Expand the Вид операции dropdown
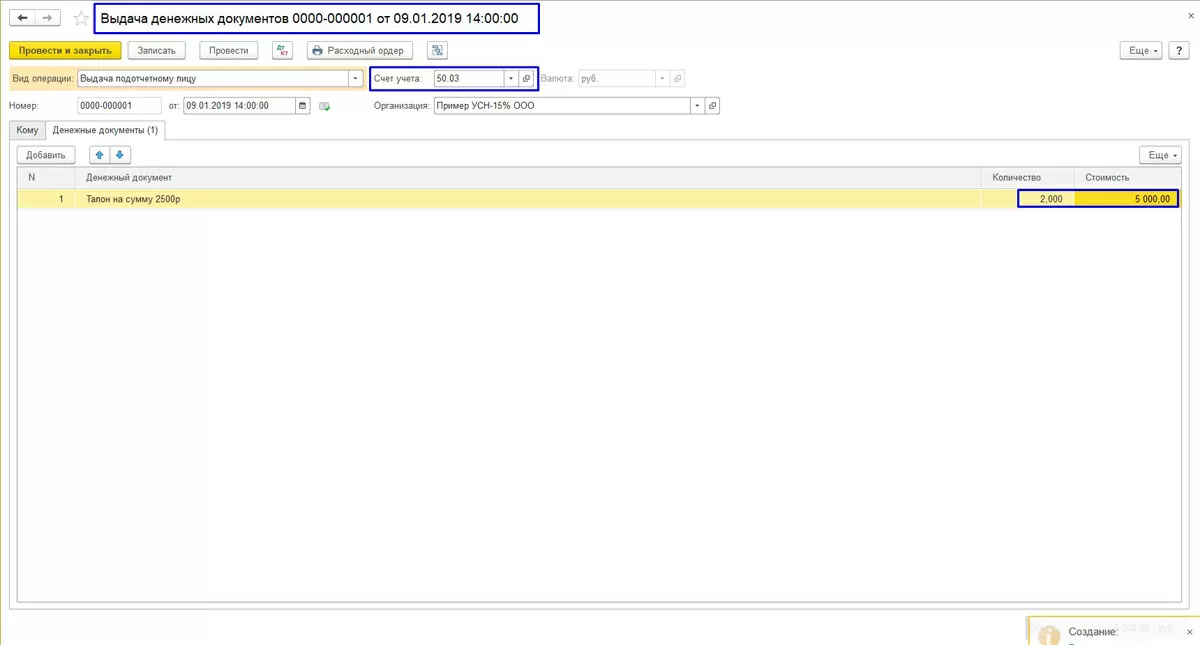 pos(356,78)
